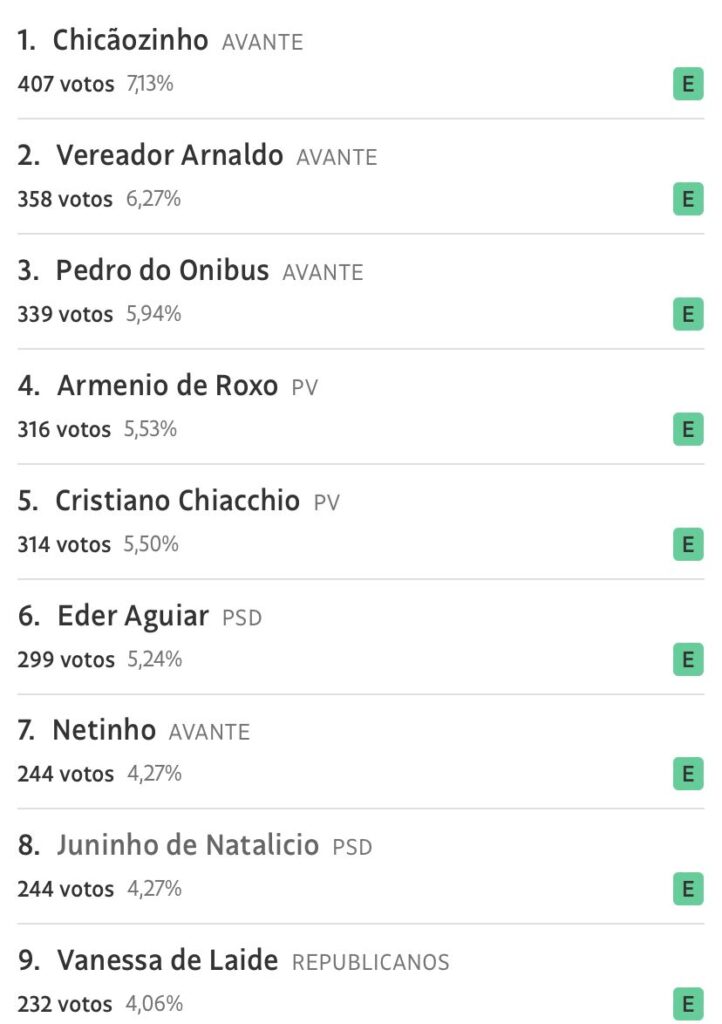Click the PSD label beside Juninho de Natalicio
722x1024 pixels.
coord(352,848)
